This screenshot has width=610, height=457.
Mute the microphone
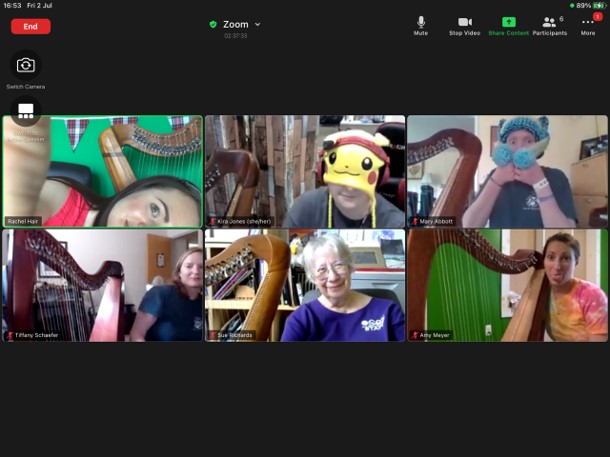[421, 23]
